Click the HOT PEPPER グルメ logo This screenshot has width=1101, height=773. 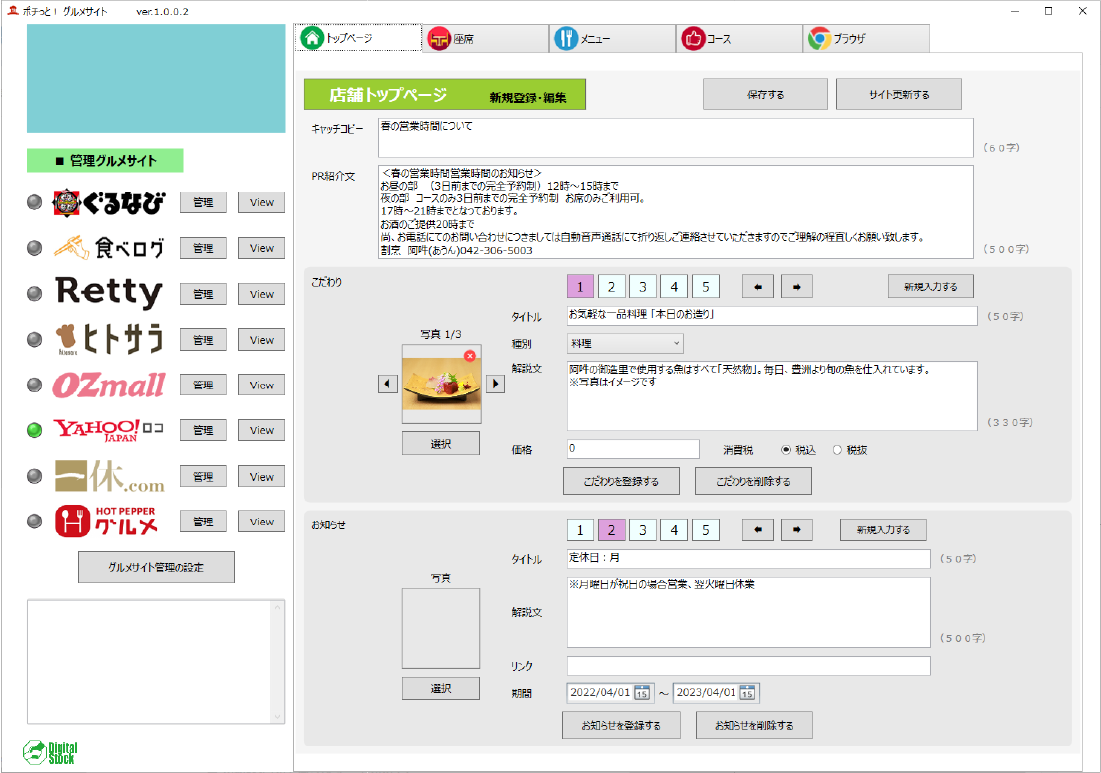pos(108,521)
